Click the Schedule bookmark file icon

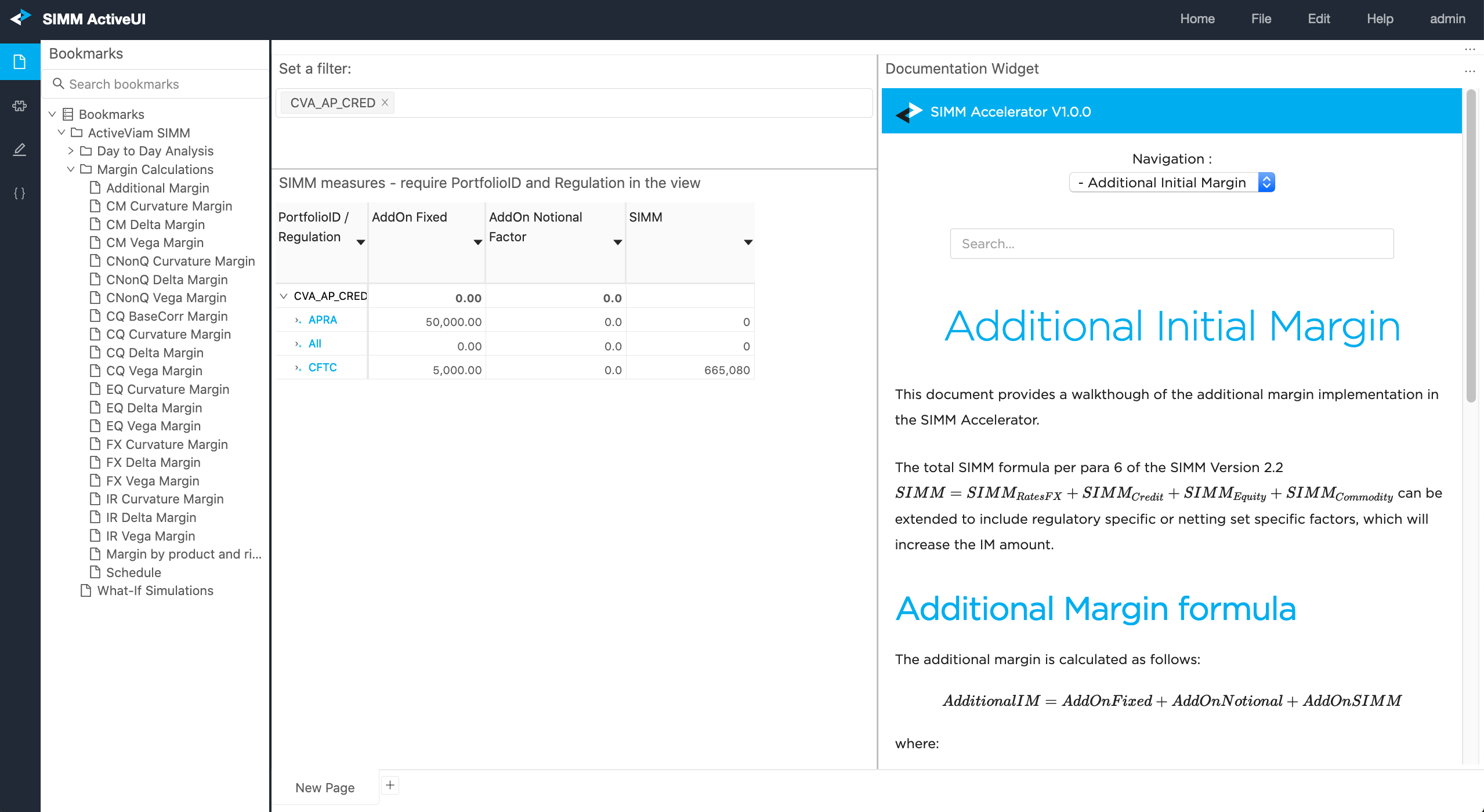(95, 572)
